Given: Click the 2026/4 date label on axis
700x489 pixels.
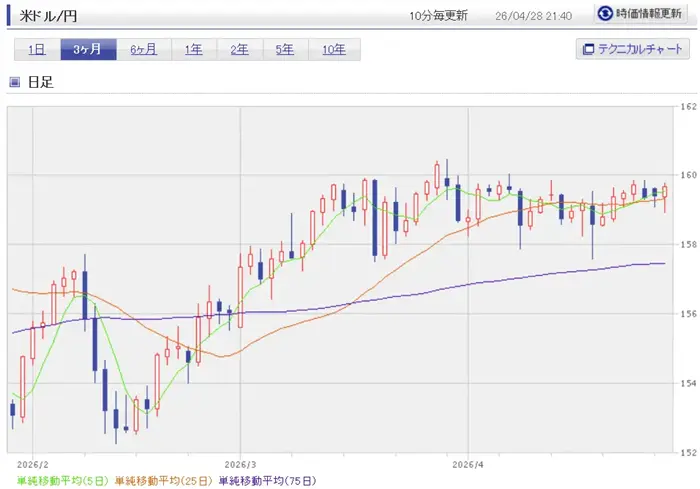Looking at the screenshot, I should coord(467,465).
